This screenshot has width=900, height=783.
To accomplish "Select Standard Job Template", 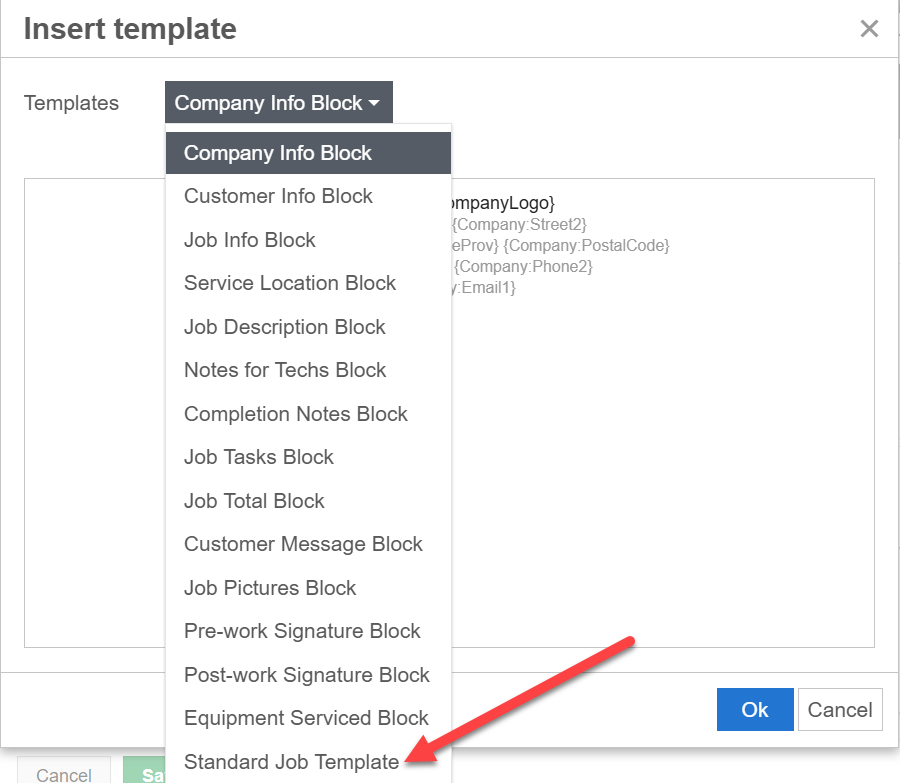I will [291, 762].
